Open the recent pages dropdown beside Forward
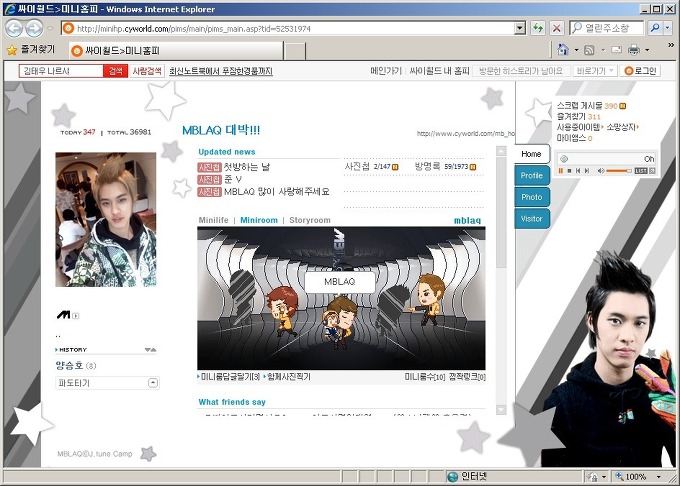The image size is (680, 486). point(50,29)
